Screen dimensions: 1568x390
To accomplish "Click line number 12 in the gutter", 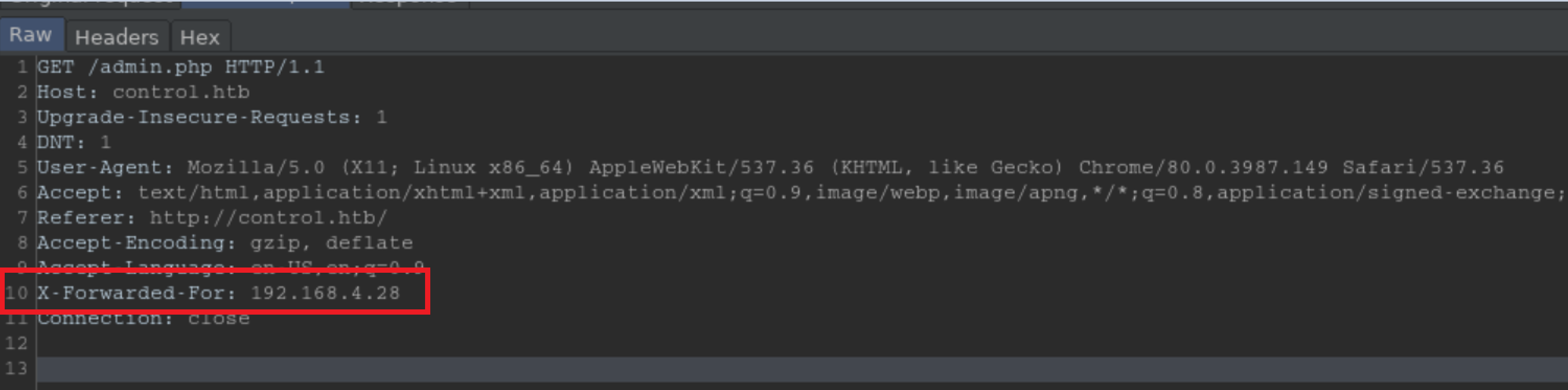I will point(16,344).
